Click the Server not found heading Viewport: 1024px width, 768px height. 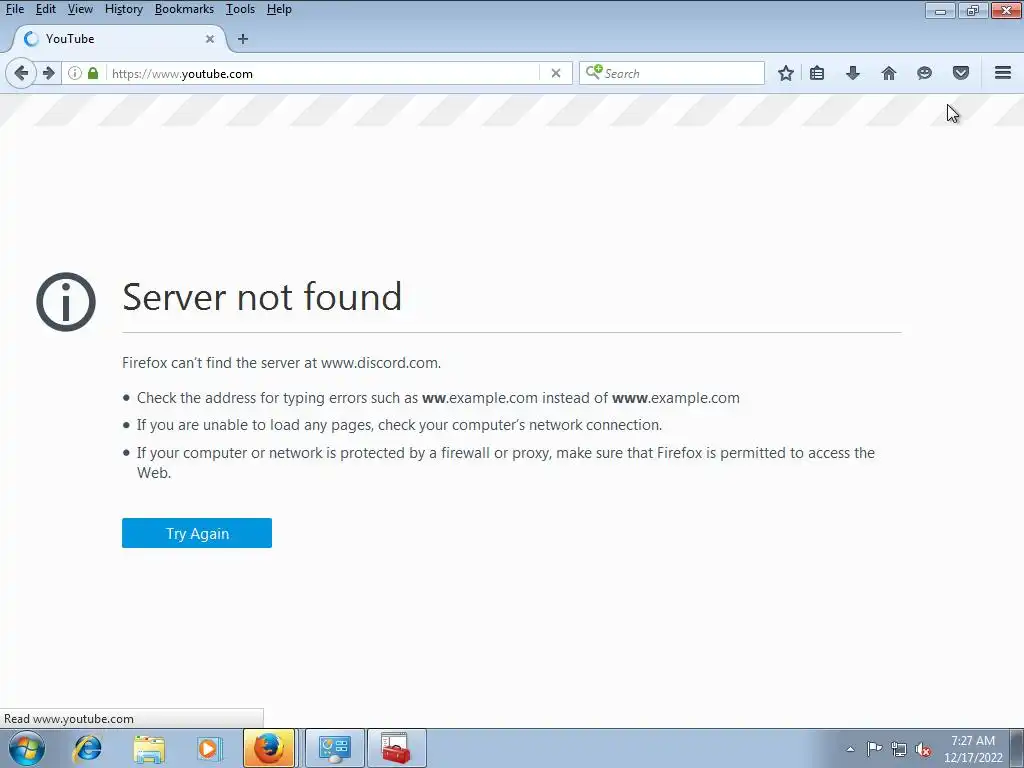(262, 296)
